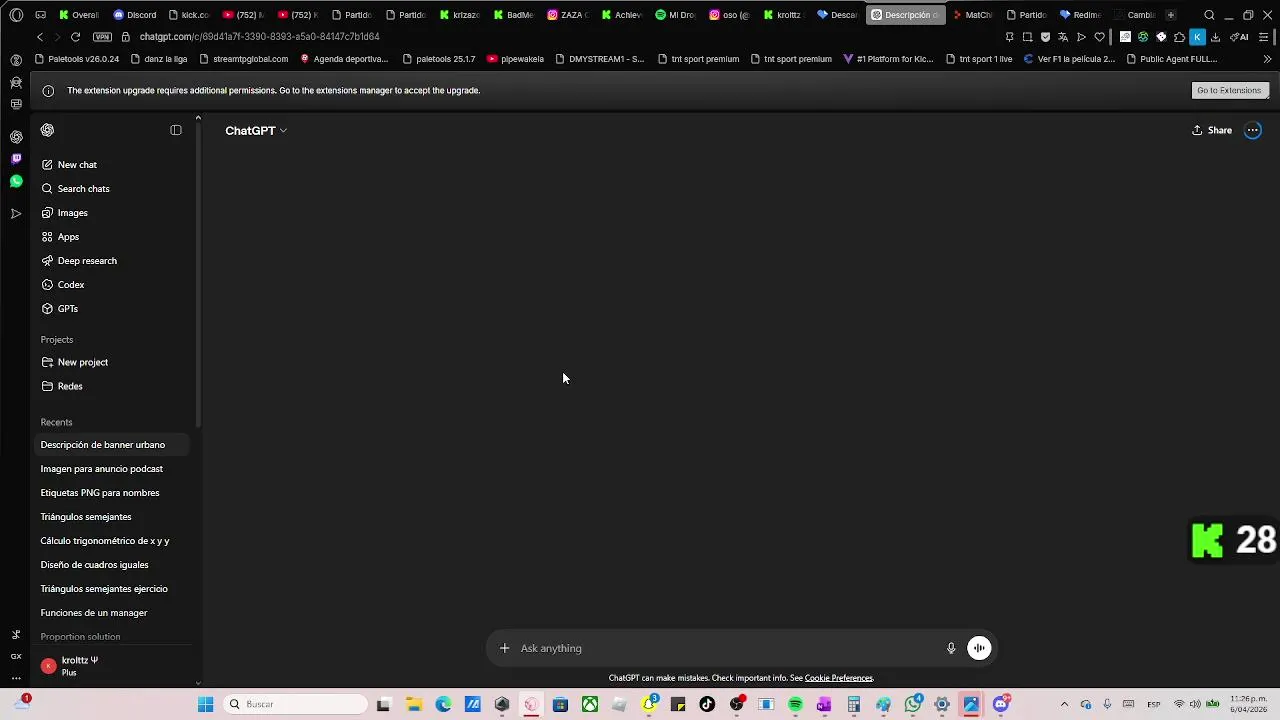Open WhatsApp in the browser sidebar
Viewport: 1280px width, 720px height.
[x=16, y=181]
